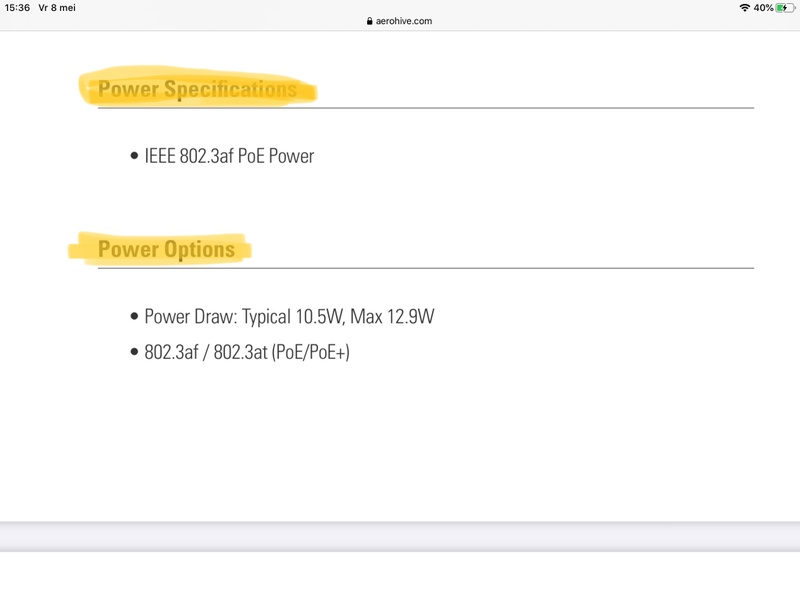
Task: Tap the battery charging icon
Action: pos(784,8)
